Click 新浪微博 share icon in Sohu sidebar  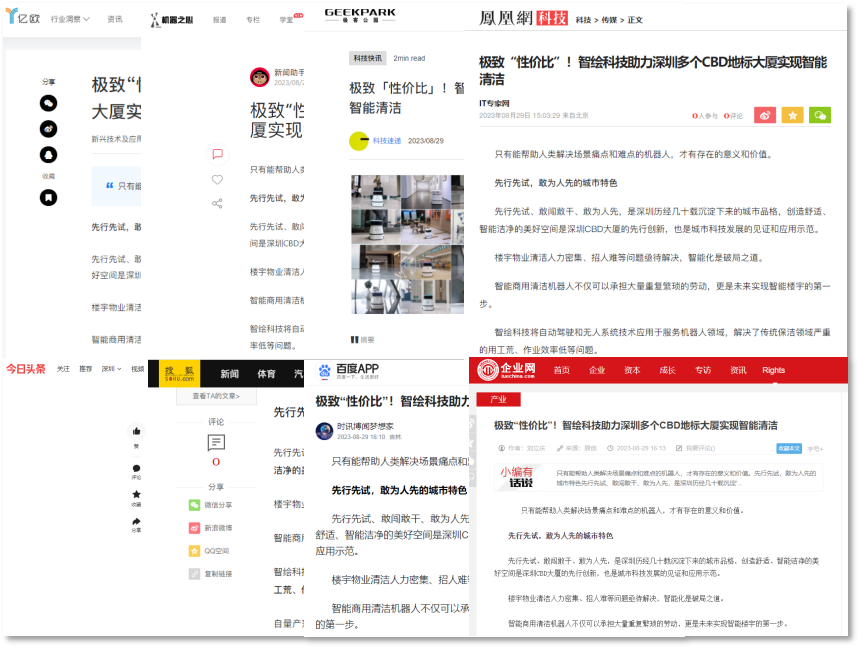195,528
